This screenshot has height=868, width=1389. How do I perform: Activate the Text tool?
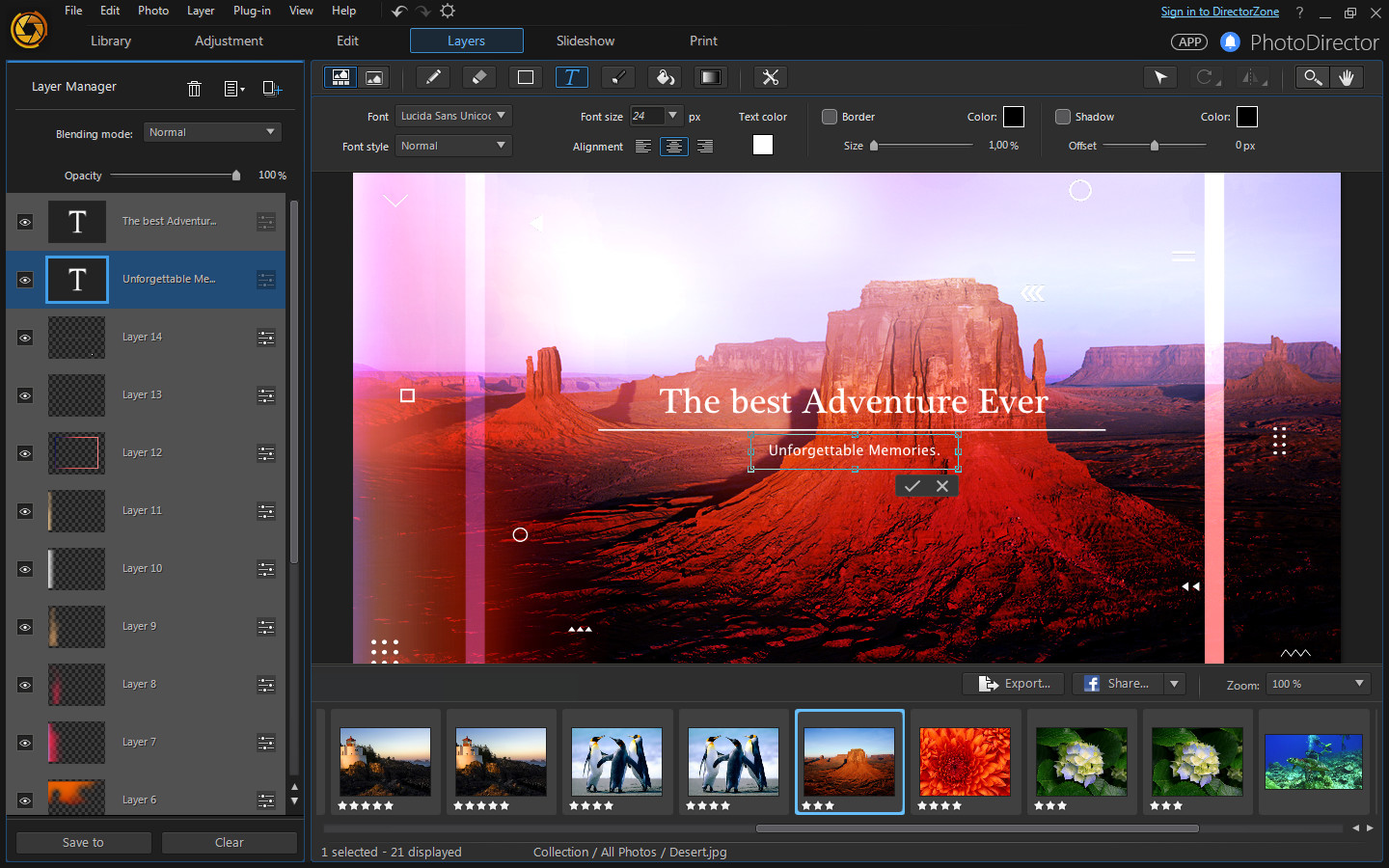(572, 77)
